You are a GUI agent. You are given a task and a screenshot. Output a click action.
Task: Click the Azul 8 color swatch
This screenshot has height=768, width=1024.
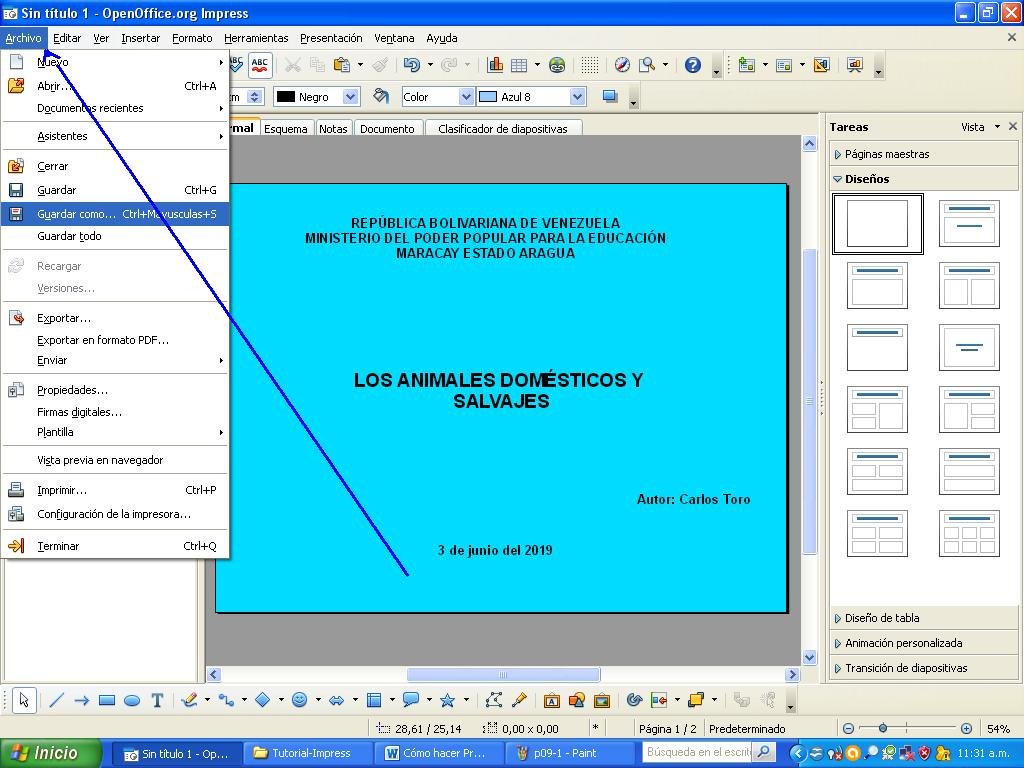tap(488, 97)
